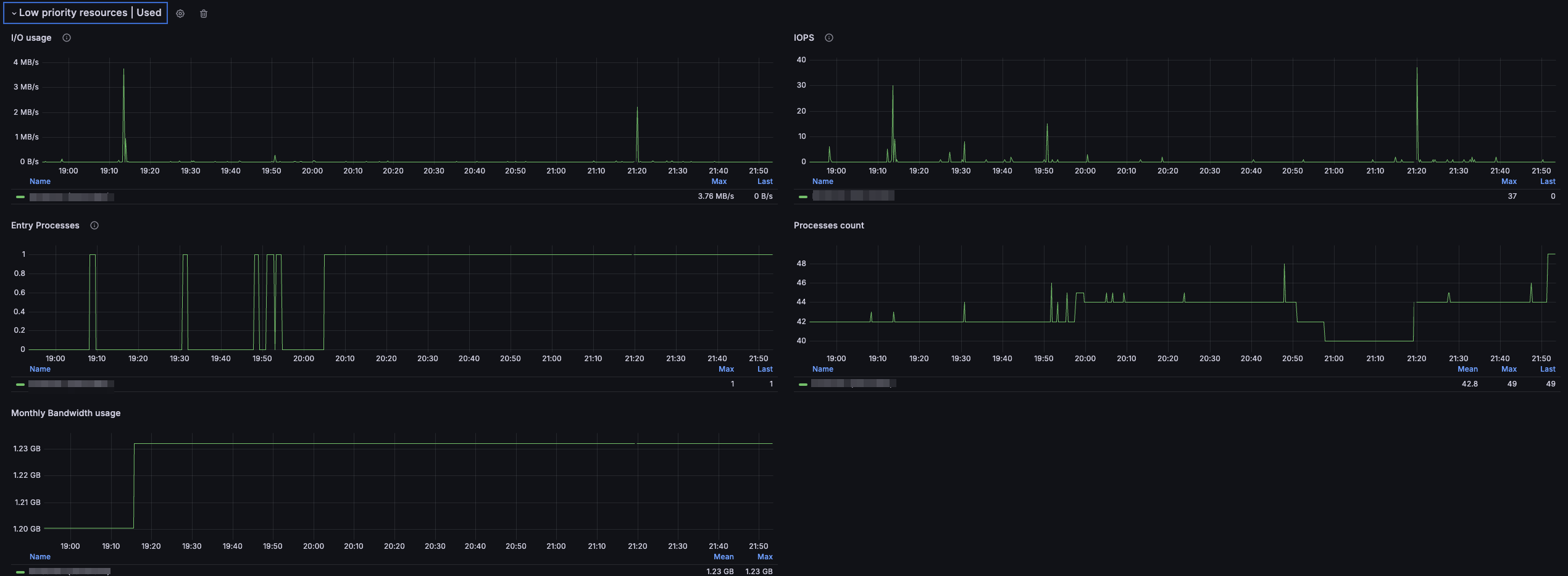Sort I/O usage legend by Max
Viewport: 1568px width, 576px height.
click(x=719, y=182)
